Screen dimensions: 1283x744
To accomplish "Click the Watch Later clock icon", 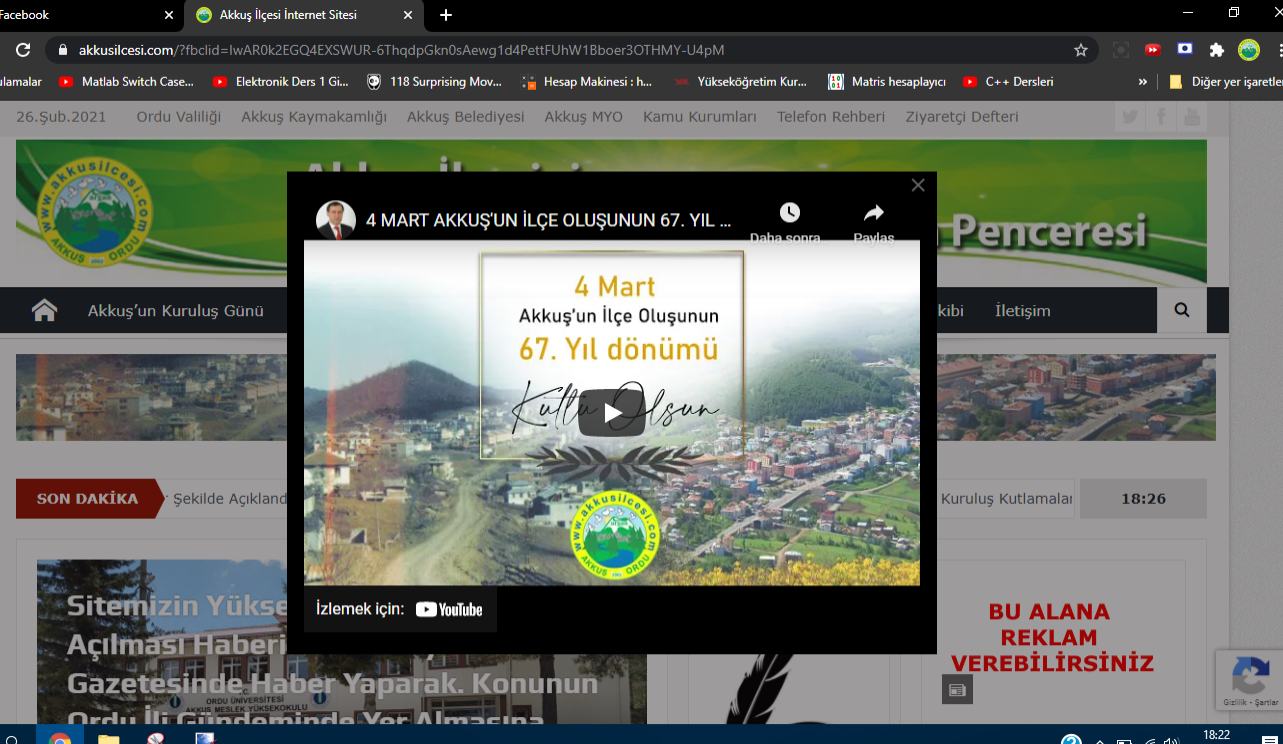I will 789,213.
